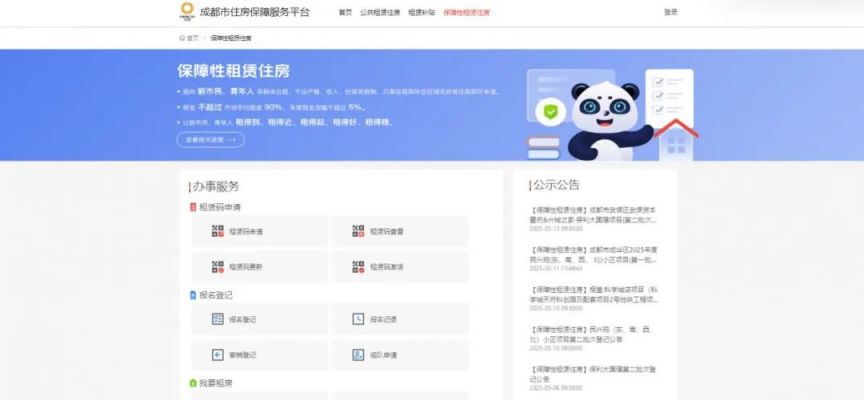Viewport: 864px width, 400px height.
Task: Click the 组队申请 person icon
Action: pos(358,355)
